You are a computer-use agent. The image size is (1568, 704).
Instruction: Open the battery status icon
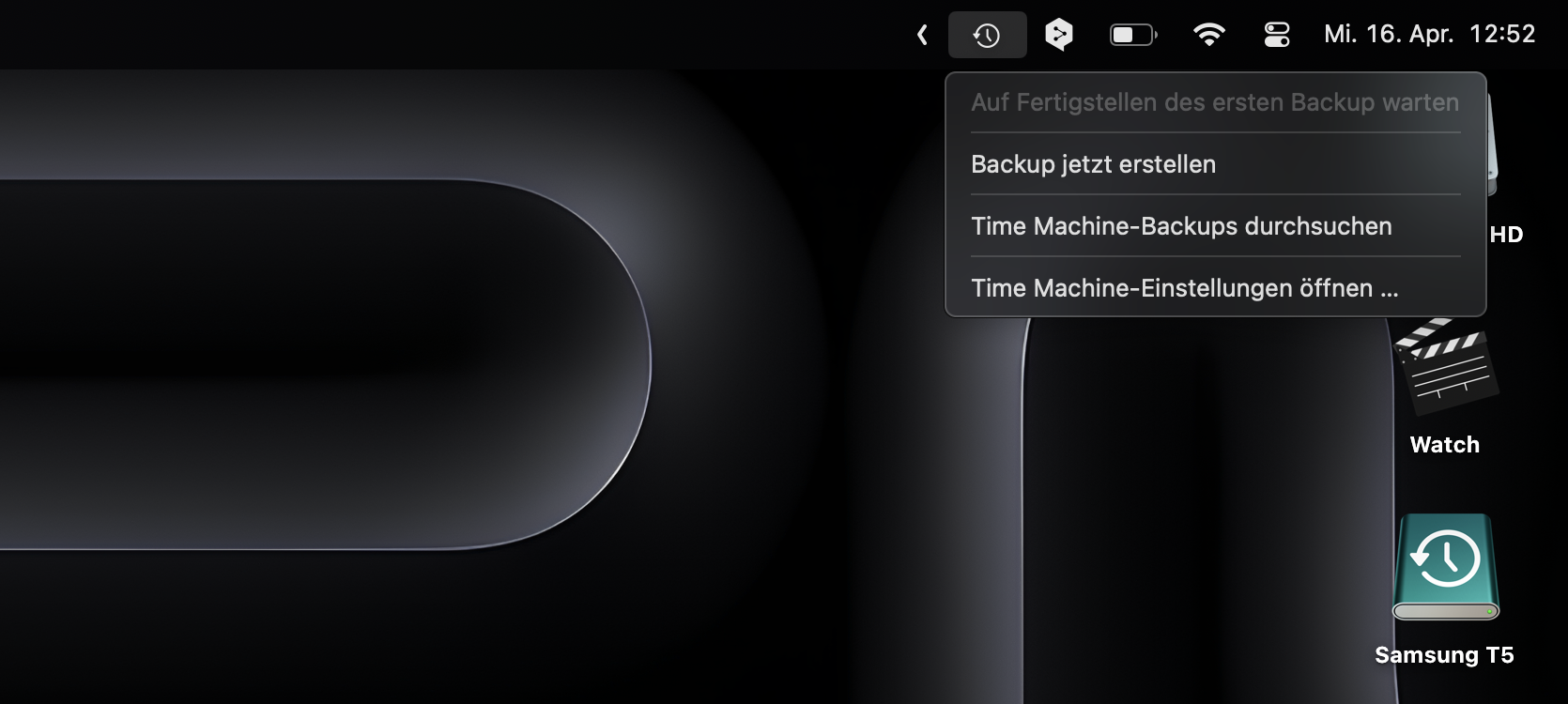click(1133, 36)
